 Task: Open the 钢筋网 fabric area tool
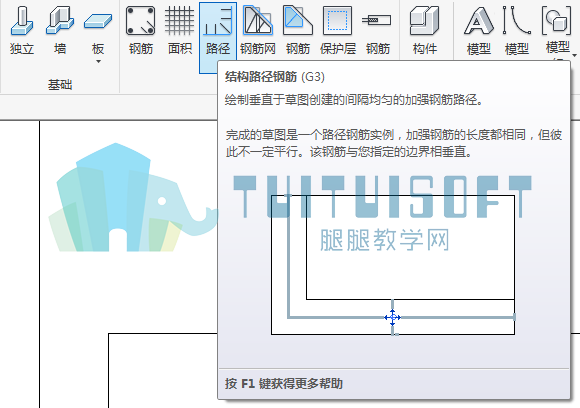pyautogui.click(x=258, y=30)
